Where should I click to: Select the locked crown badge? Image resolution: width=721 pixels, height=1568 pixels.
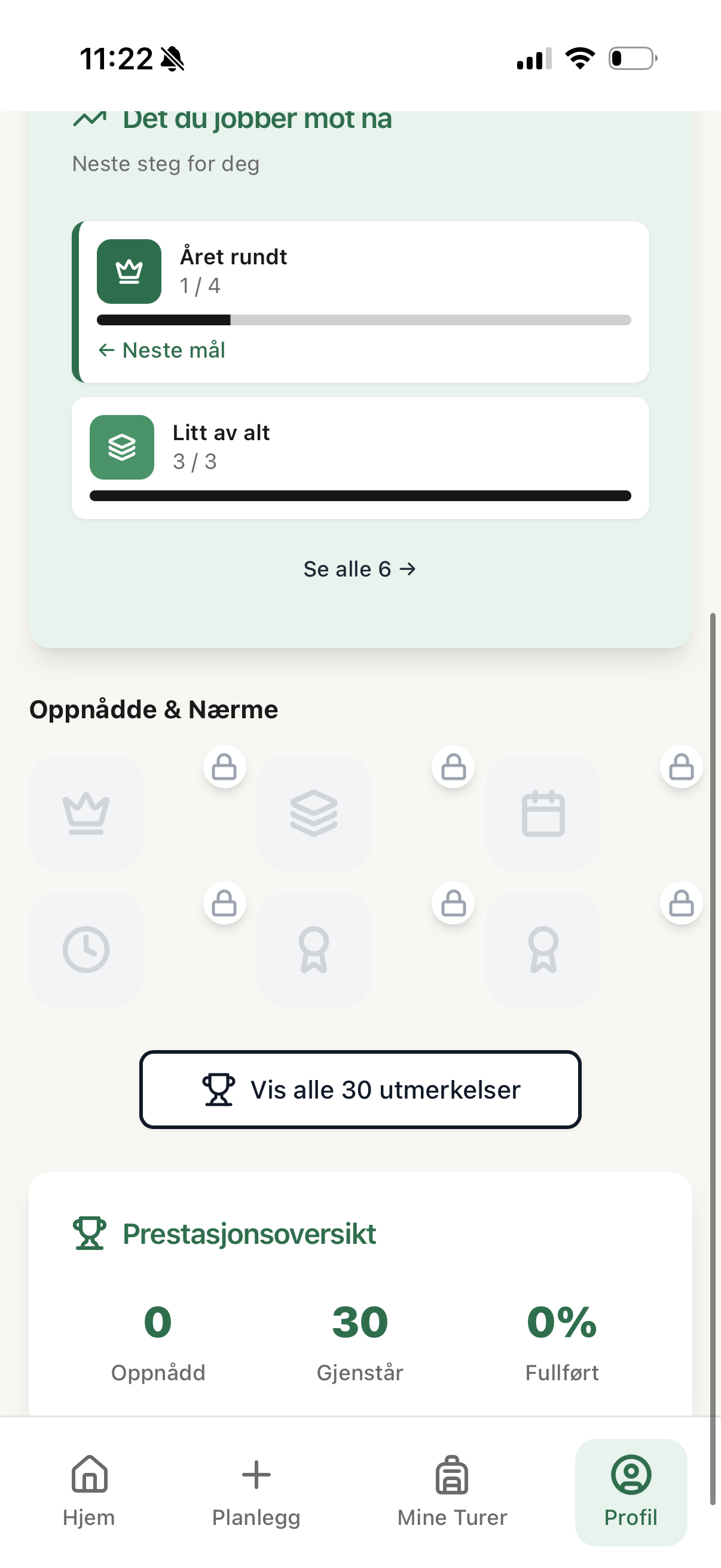(x=85, y=813)
